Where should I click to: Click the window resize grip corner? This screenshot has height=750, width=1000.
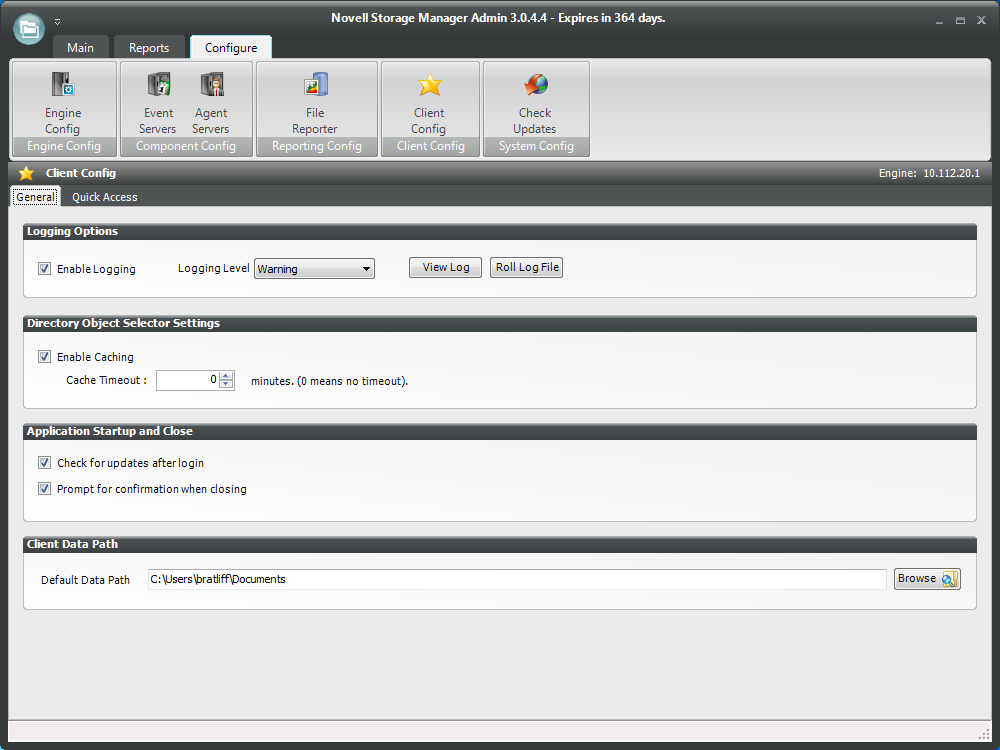coord(984,733)
